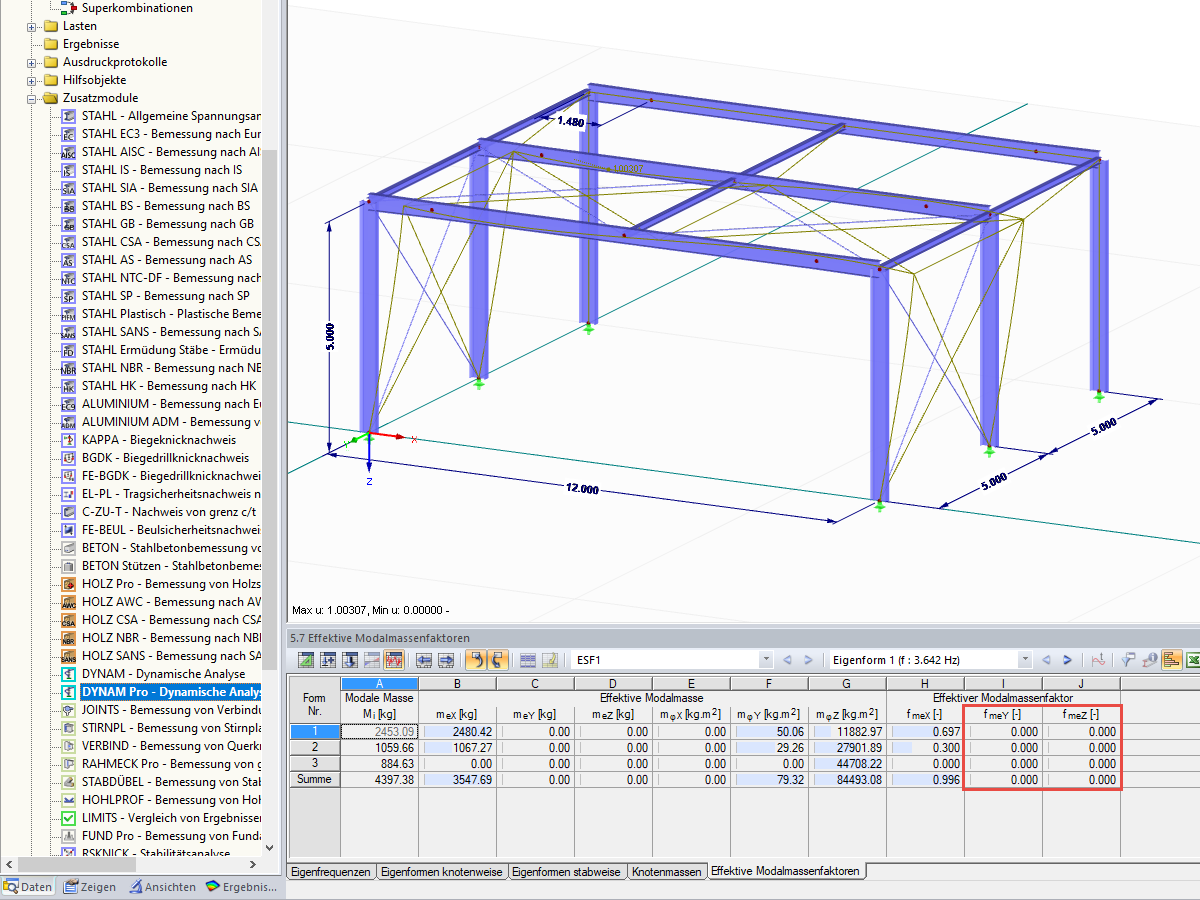Select the Effektive Modalmassenfaktoren tab
The height and width of the screenshot is (900, 1200).
786,871
